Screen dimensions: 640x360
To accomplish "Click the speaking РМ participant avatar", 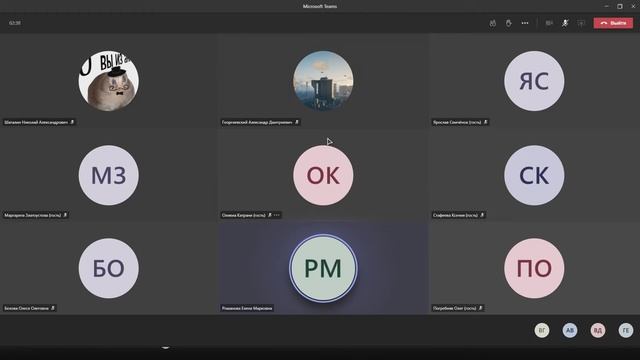I will [323, 268].
